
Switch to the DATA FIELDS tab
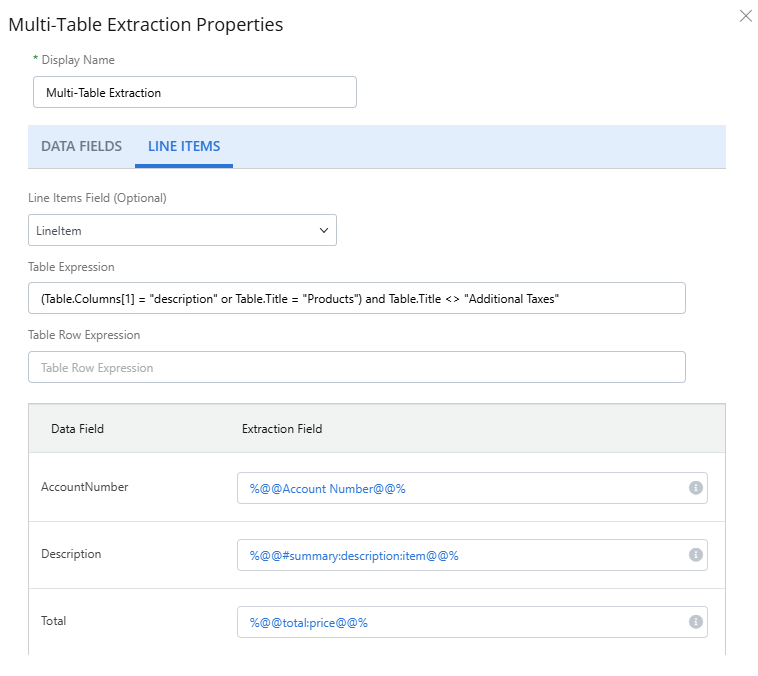(x=81, y=146)
